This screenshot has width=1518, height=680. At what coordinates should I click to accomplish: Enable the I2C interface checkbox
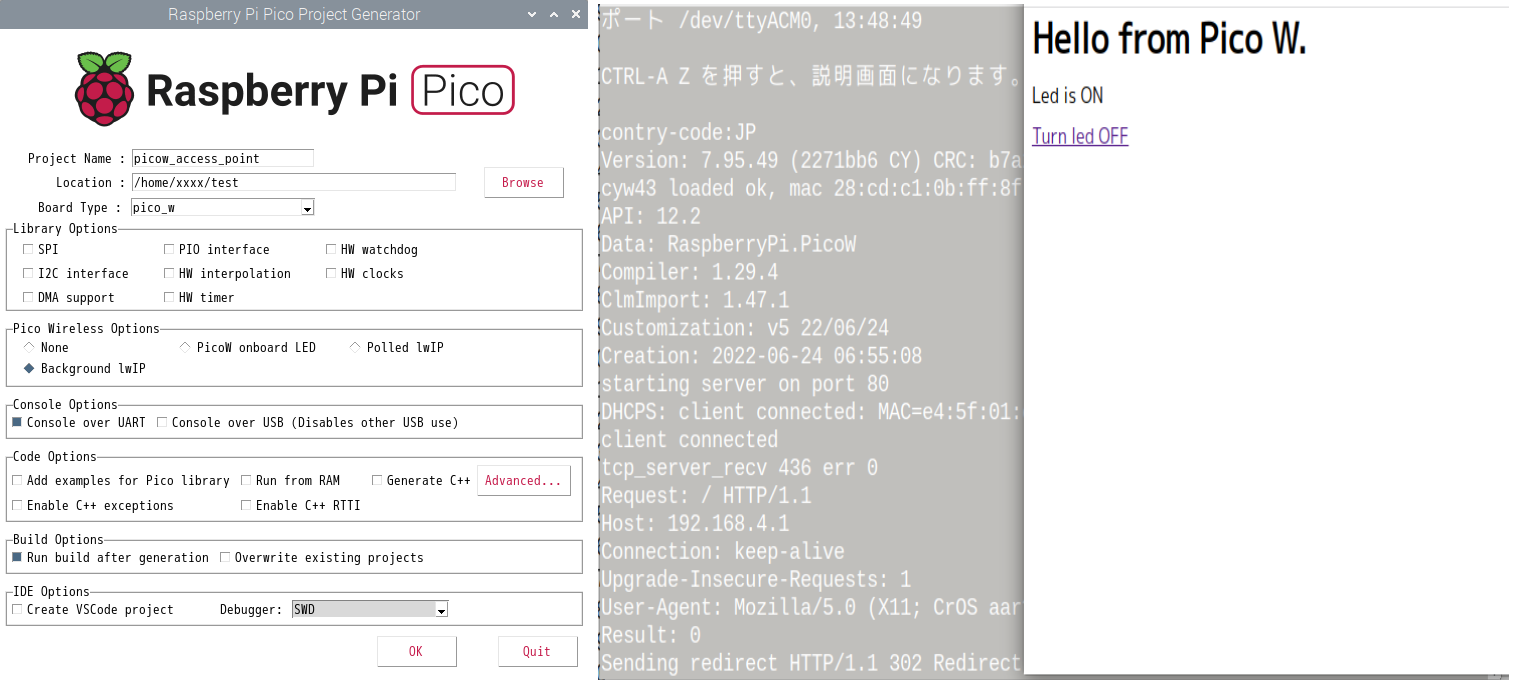(28, 273)
